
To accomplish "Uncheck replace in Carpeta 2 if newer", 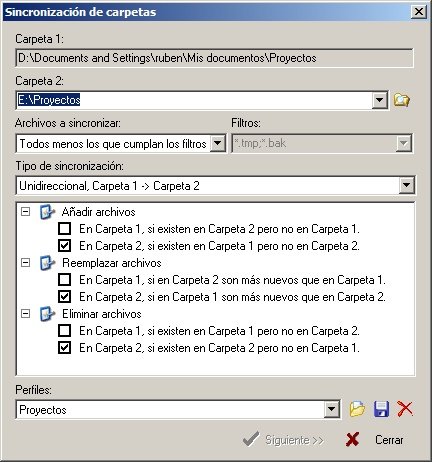I will pyautogui.click(x=64, y=296).
